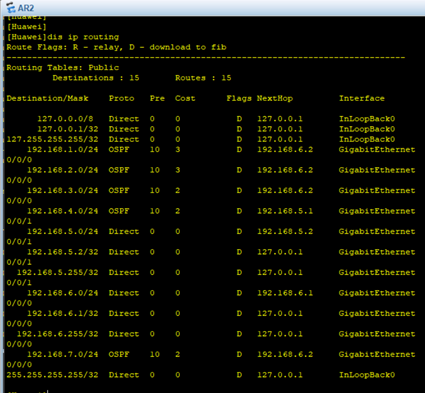Click the Destination/Mask column header
Screen dimensions: 425x393
pyautogui.click(x=47, y=98)
